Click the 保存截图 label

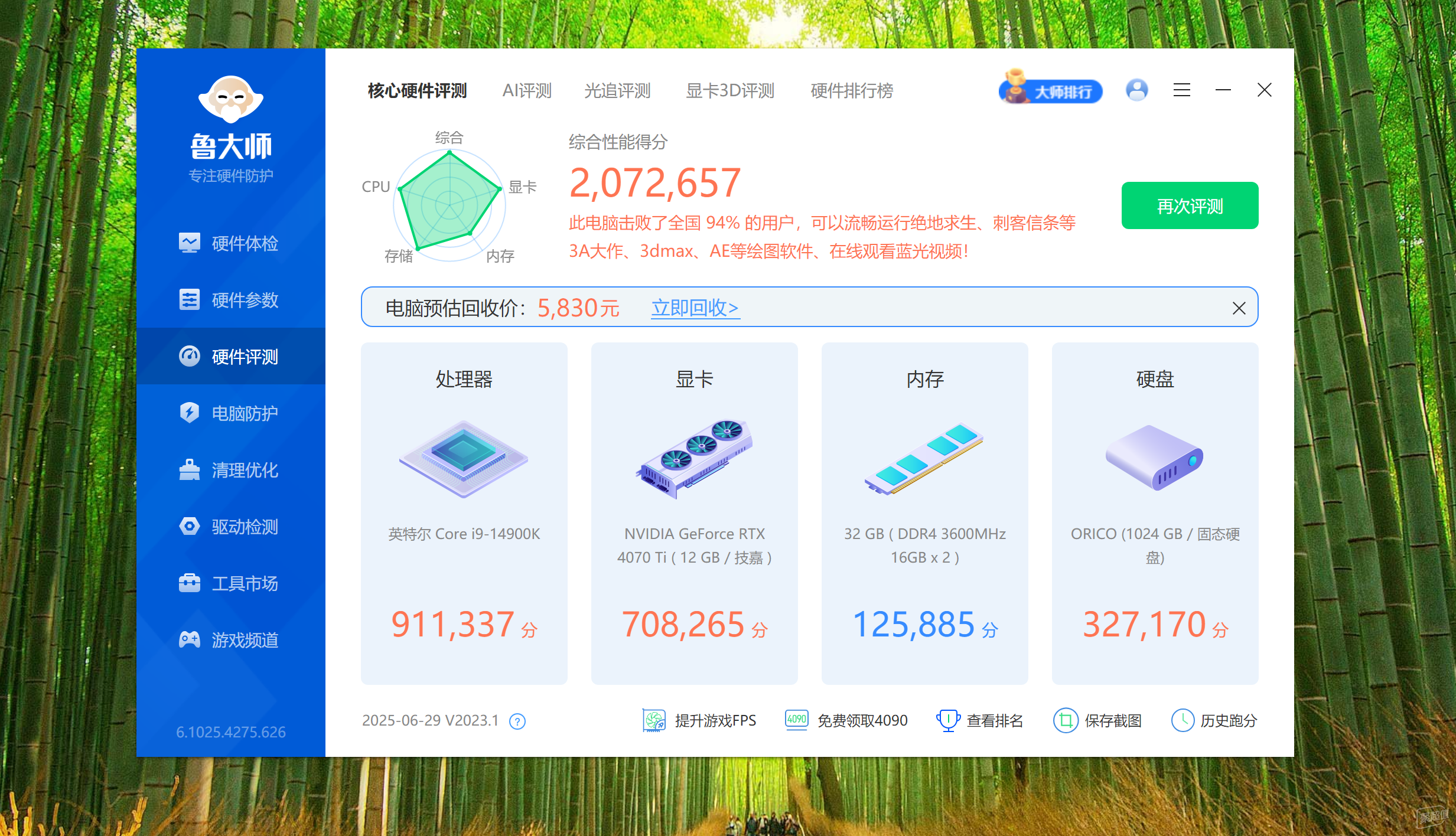click(1113, 720)
